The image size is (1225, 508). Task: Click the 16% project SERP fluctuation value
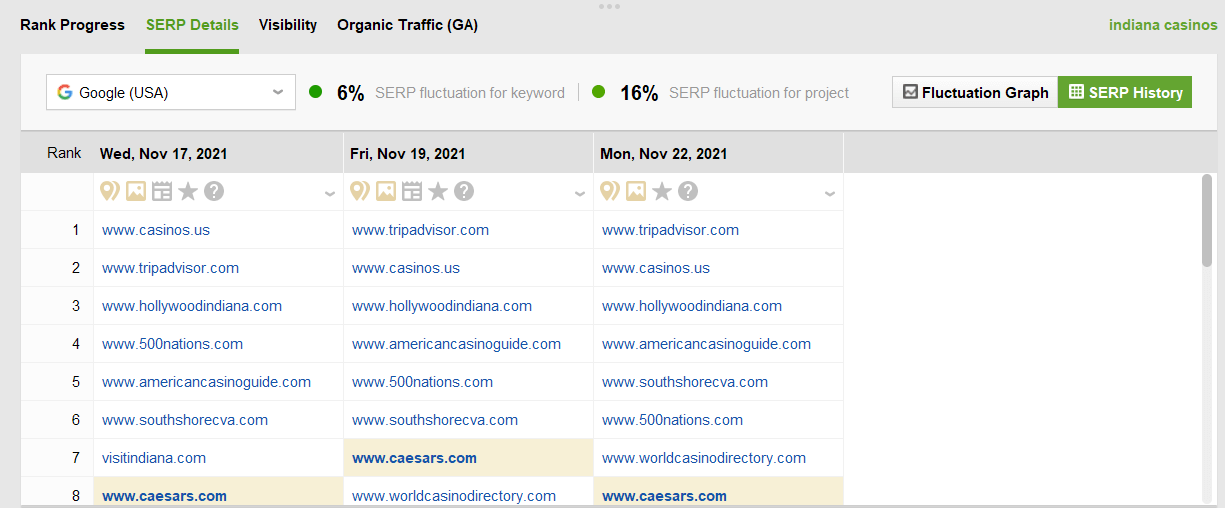[x=639, y=93]
